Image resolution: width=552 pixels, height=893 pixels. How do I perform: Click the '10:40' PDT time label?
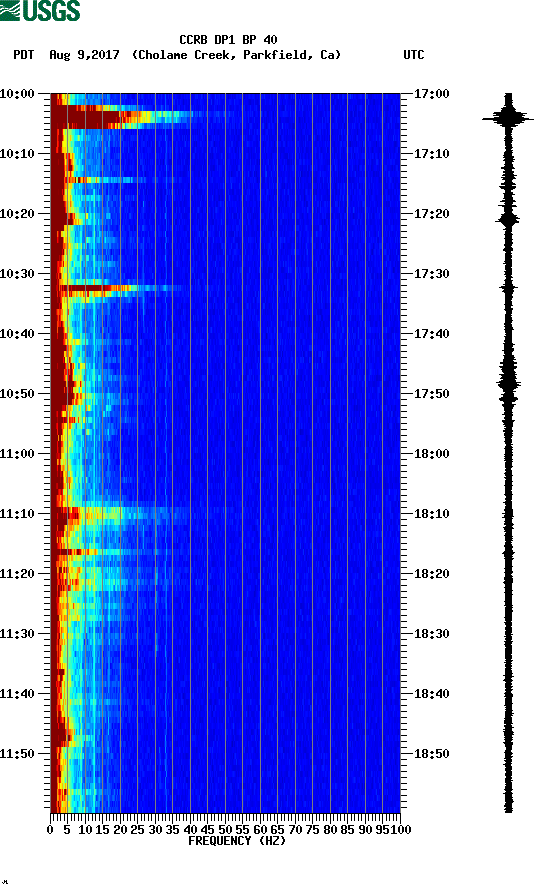[17, 333]
